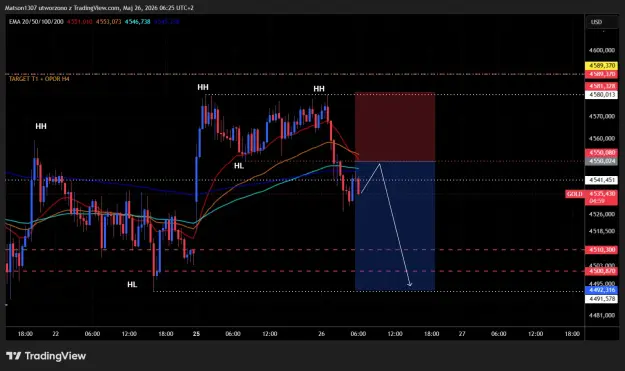Click the HH label above the 26 date candles
625x371 pixels.
coord(319,89)
